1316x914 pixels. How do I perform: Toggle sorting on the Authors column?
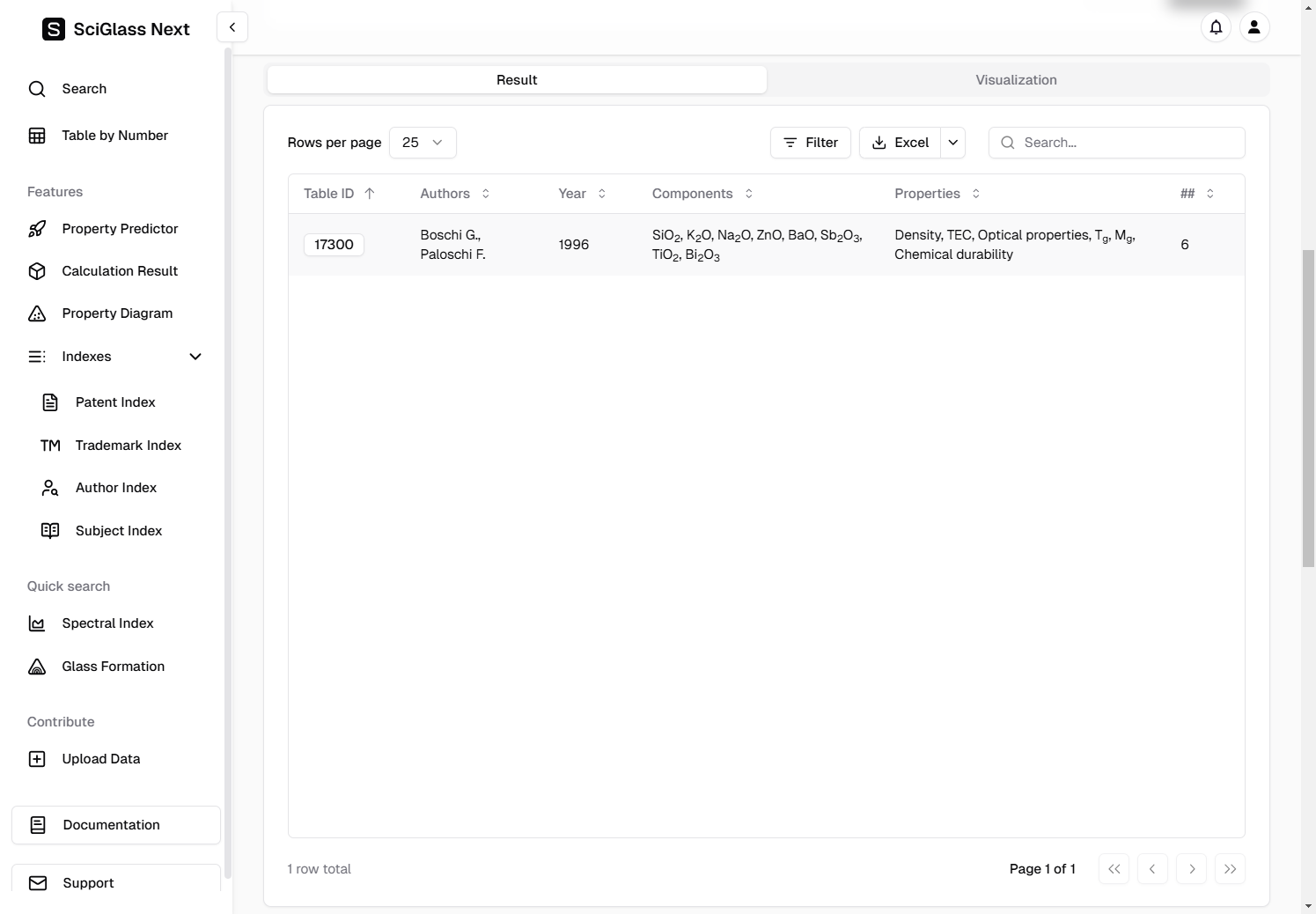pos(454,194)
